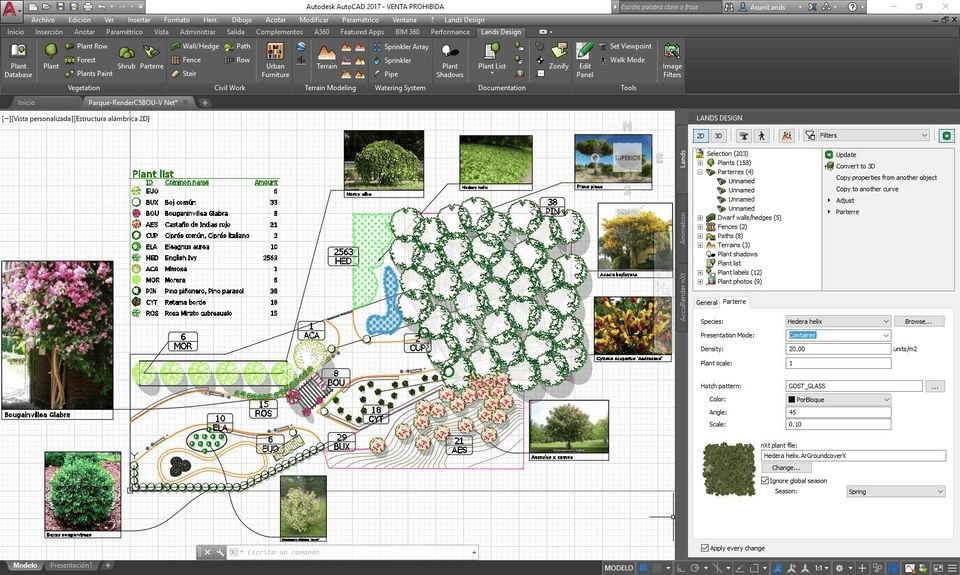Switch to the General tab

706,301
